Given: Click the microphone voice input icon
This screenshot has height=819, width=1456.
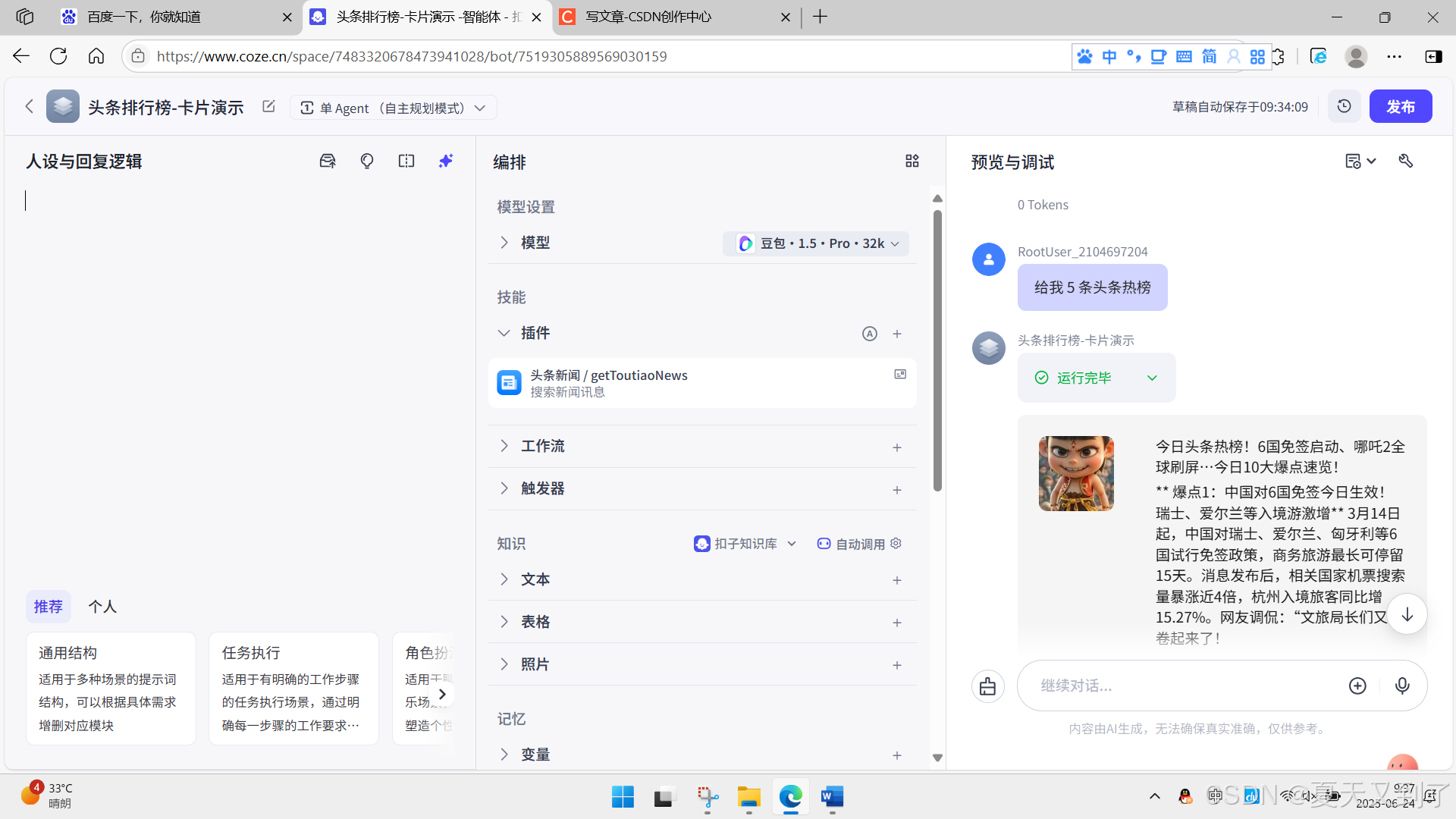Looking at the screenshot, I should click(1402, 686).
